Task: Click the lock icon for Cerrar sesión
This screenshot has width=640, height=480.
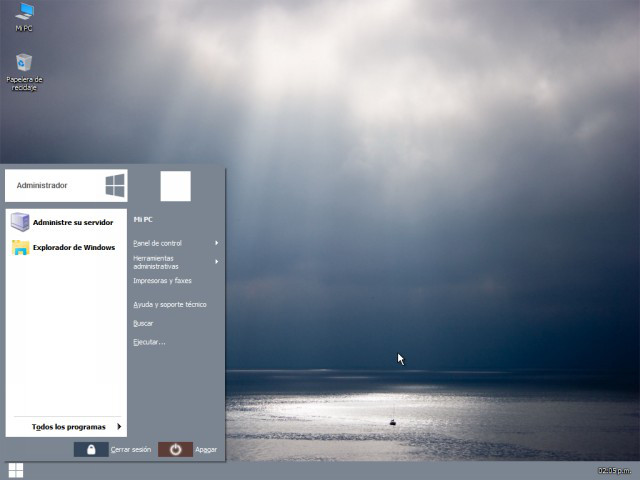Action: point(91,449)
